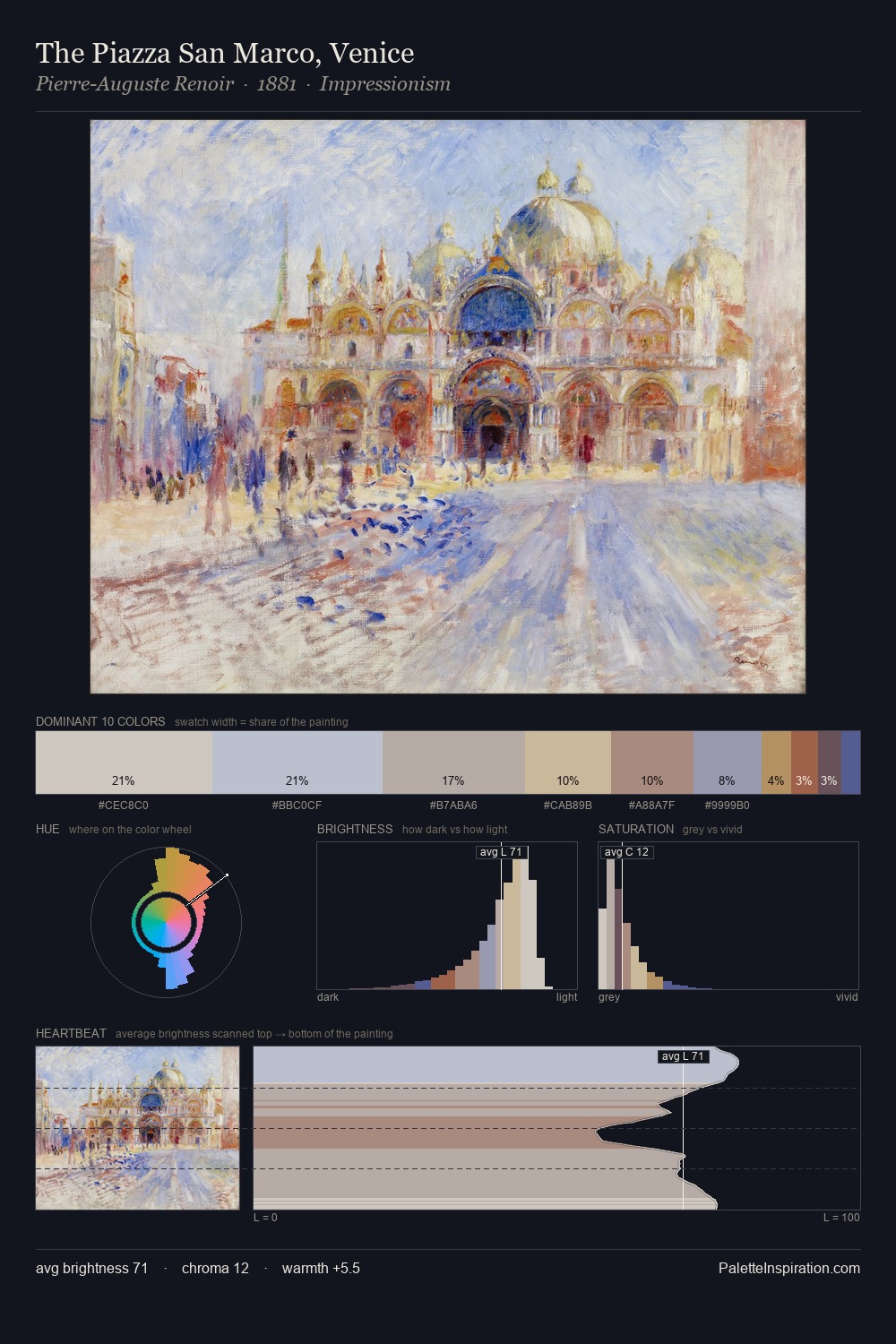Click the avg brightness 71 footer text
The height and width of the screenshot is (1344, 896).
(x=92, y=1268)
